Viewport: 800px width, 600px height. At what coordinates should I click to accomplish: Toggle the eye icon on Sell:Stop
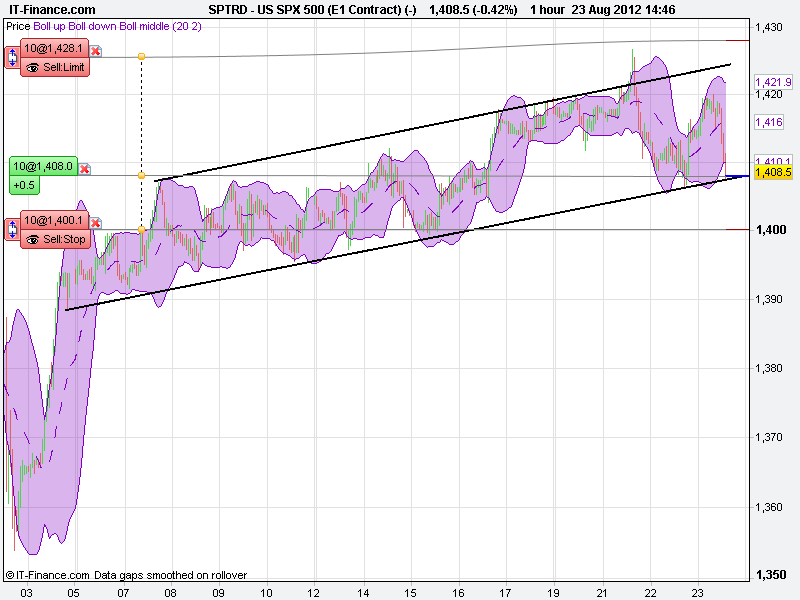point(33,239)
